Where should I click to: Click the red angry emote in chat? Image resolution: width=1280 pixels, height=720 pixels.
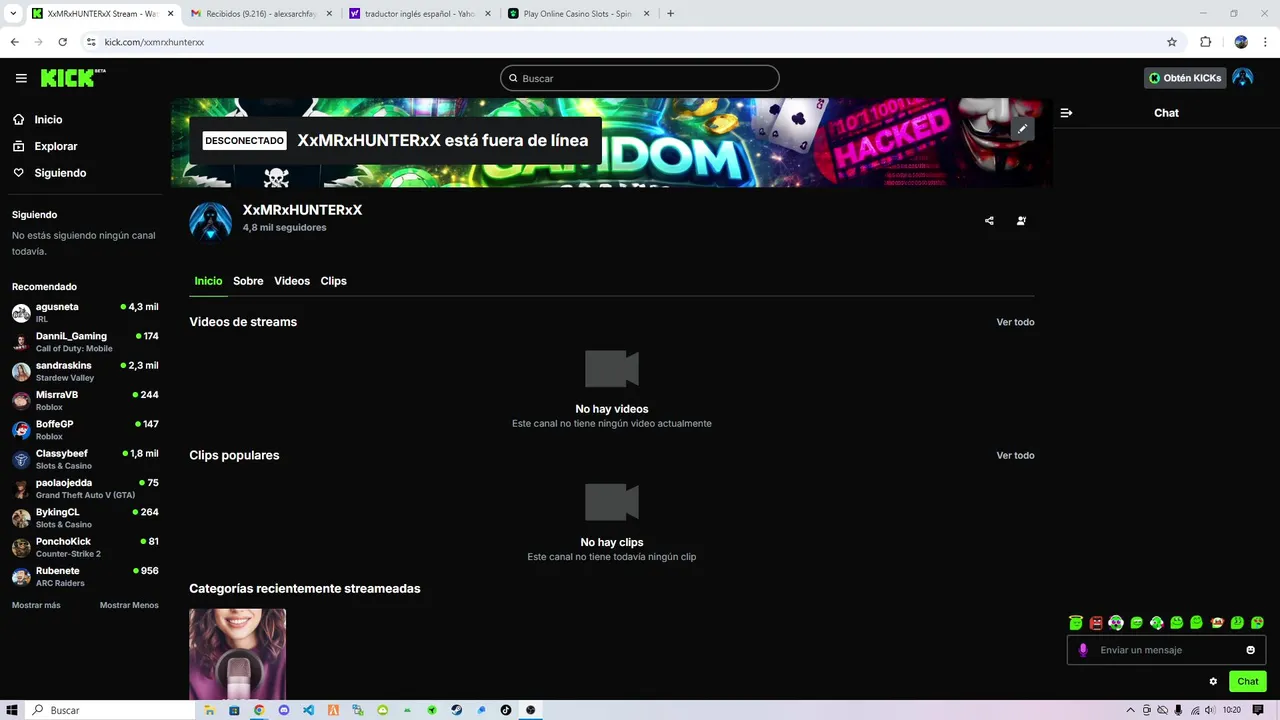point(1096,623)
